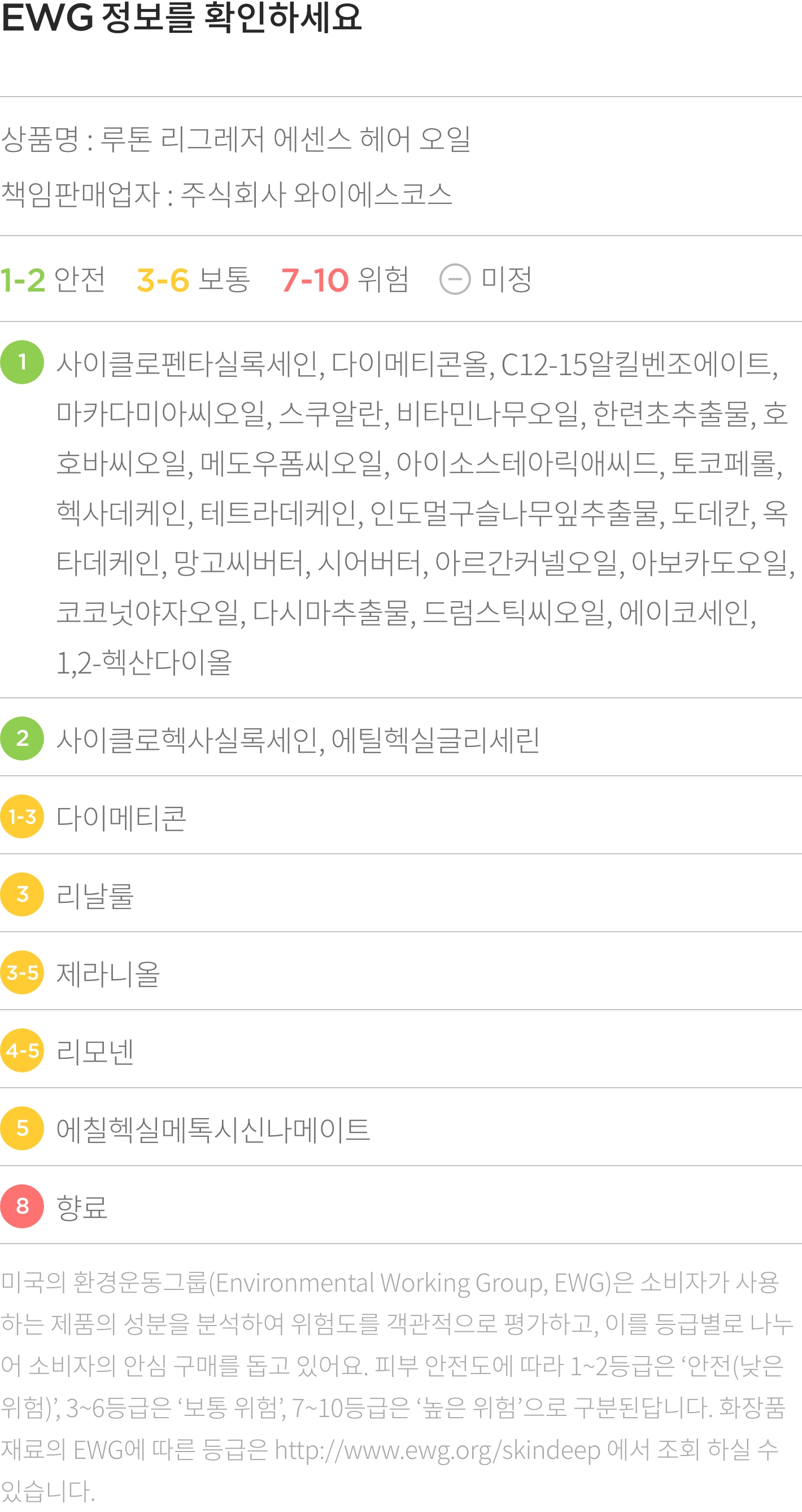
Task: Open the ewg.org/skindeep URL in footer
Action: click(x=437, y=1450)
